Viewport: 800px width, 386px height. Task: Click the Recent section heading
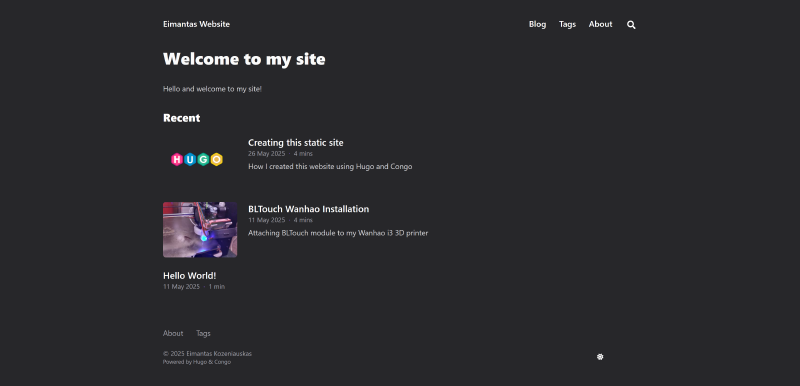(x=182, y=118)
